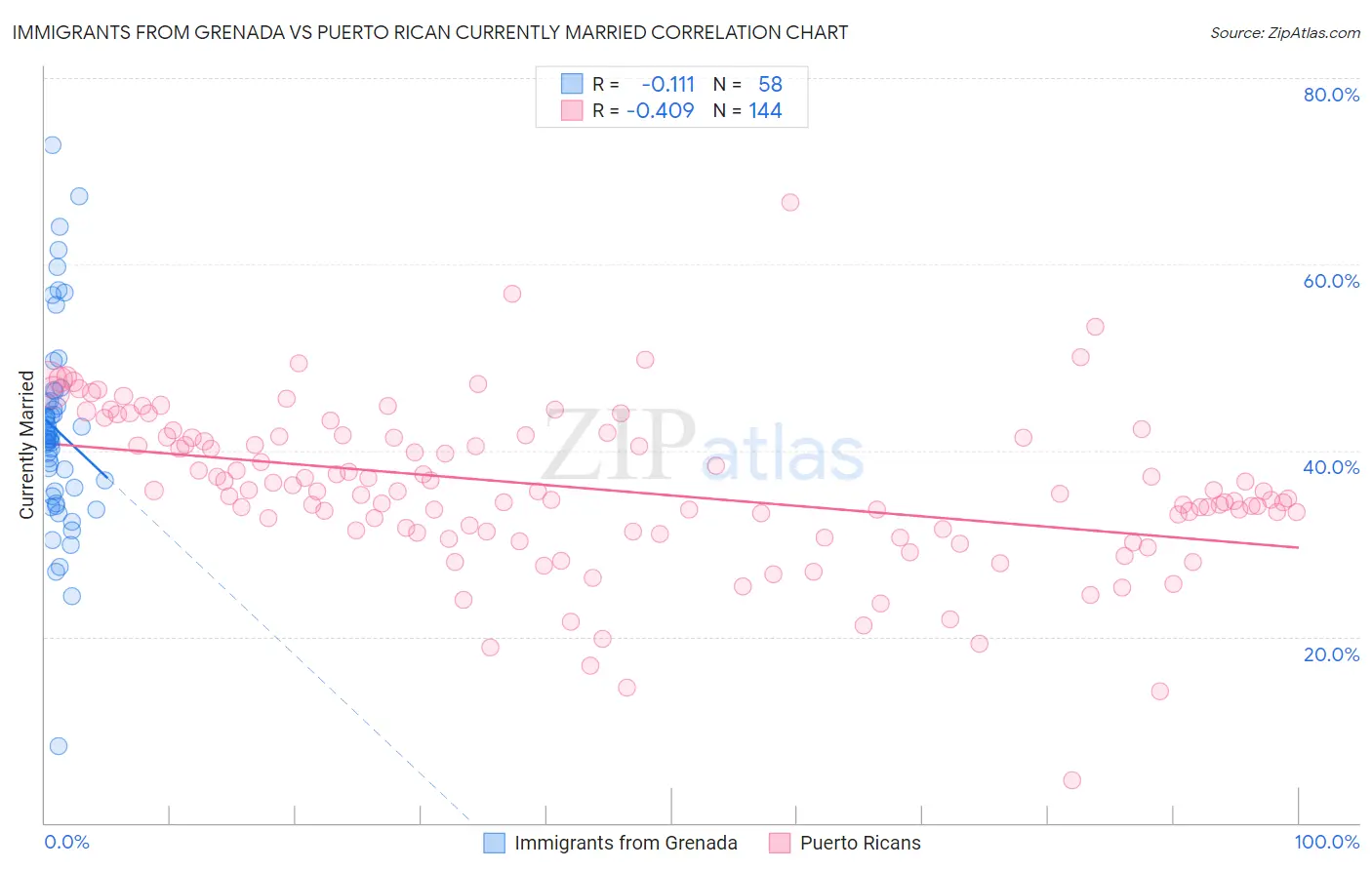Image resolution: width=1372 pixels, height=870 pixels.
Task: Click the chart title text
Action: [430, 32]
